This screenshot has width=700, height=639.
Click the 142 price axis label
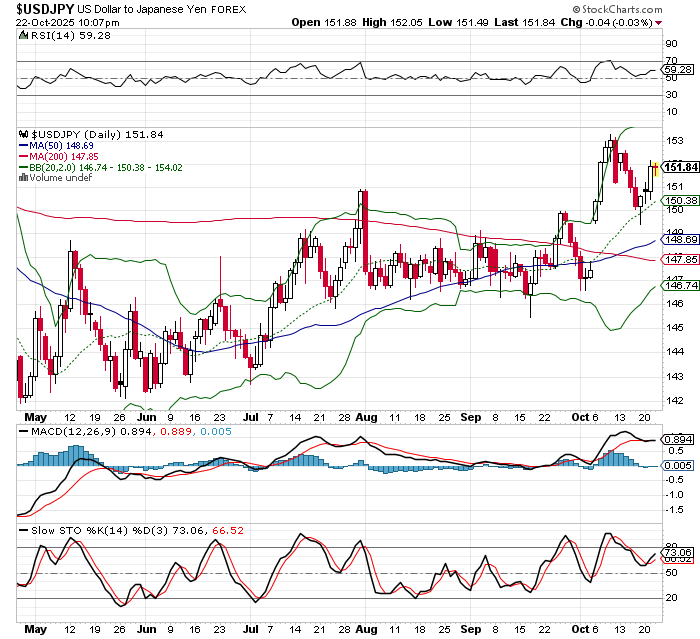[675, 401]
